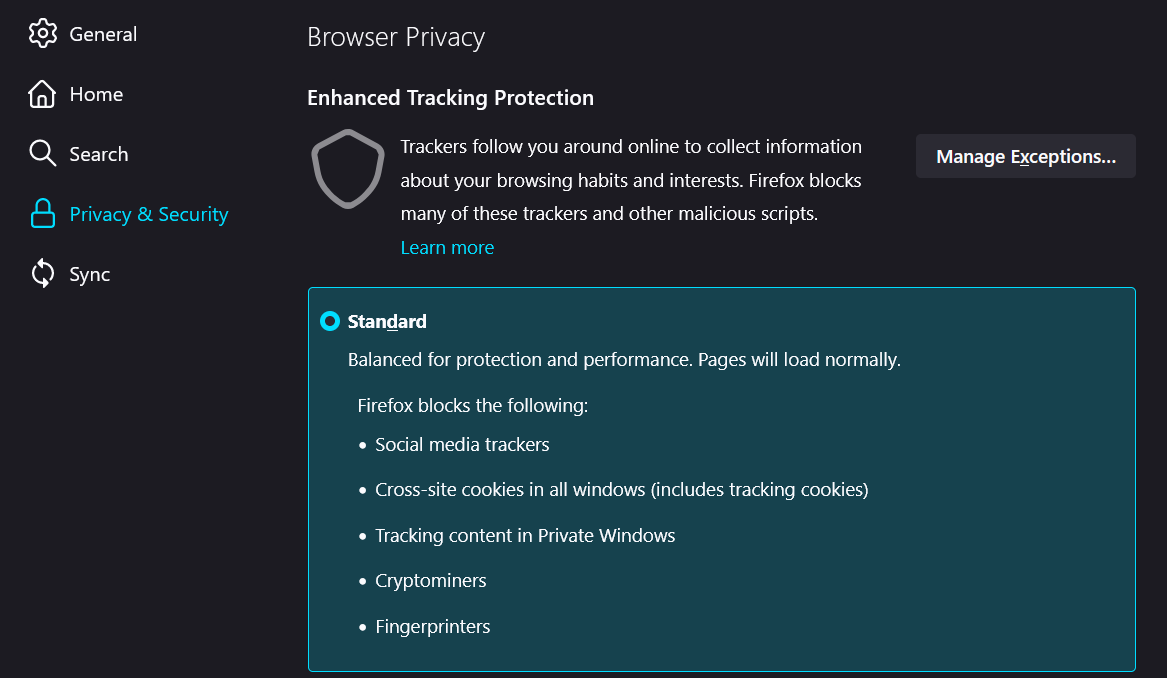Click the Cryptominers bullet item

click(430, 580)
